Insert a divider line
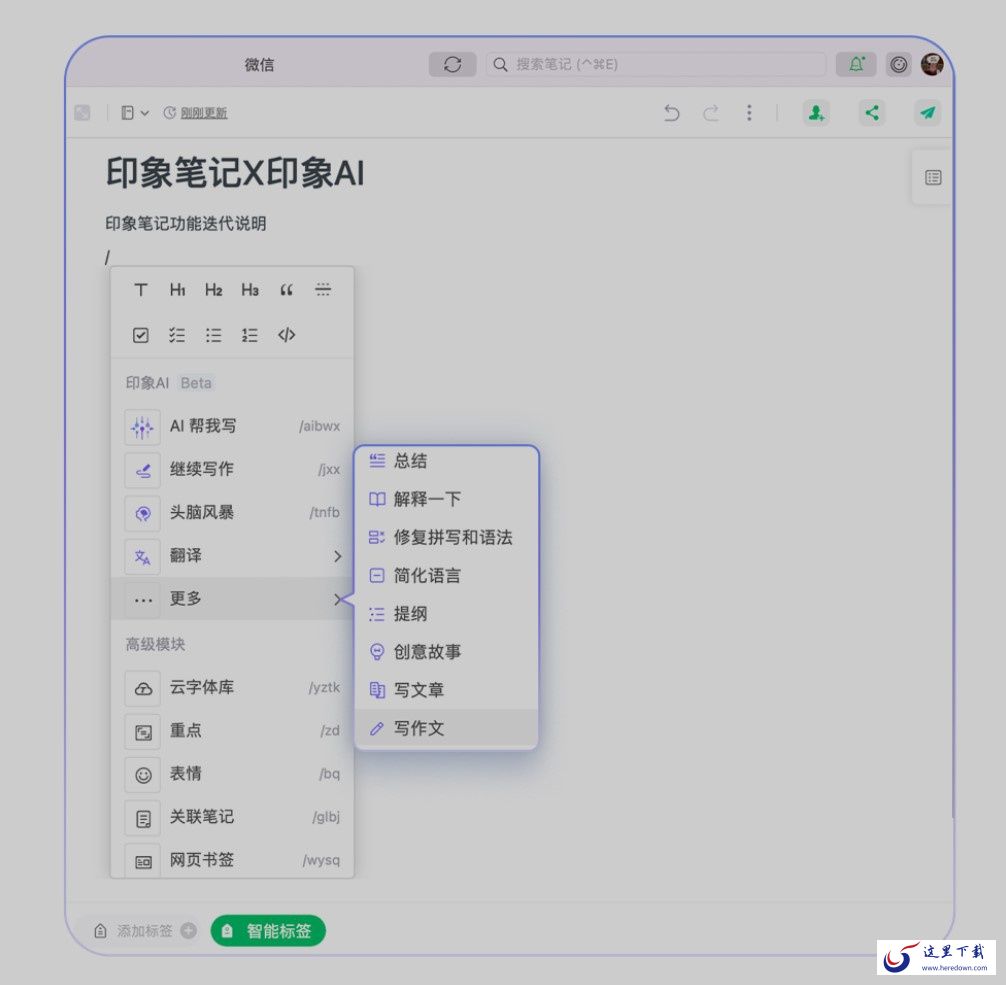1006x985 pixels. pos(323,290)
